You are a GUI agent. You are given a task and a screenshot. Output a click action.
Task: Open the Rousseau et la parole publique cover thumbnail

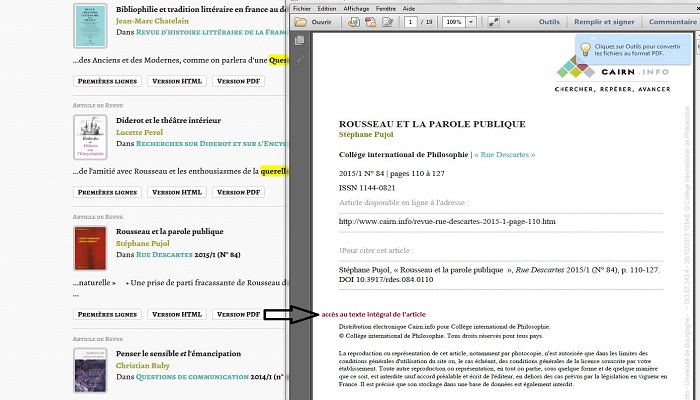tap(89, 247)
